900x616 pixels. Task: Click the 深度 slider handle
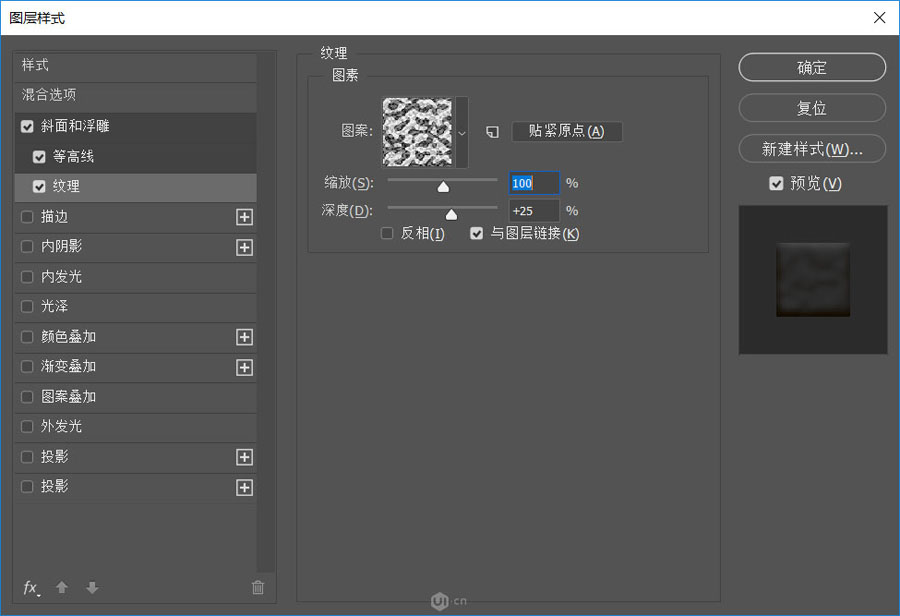coord(451,213)
